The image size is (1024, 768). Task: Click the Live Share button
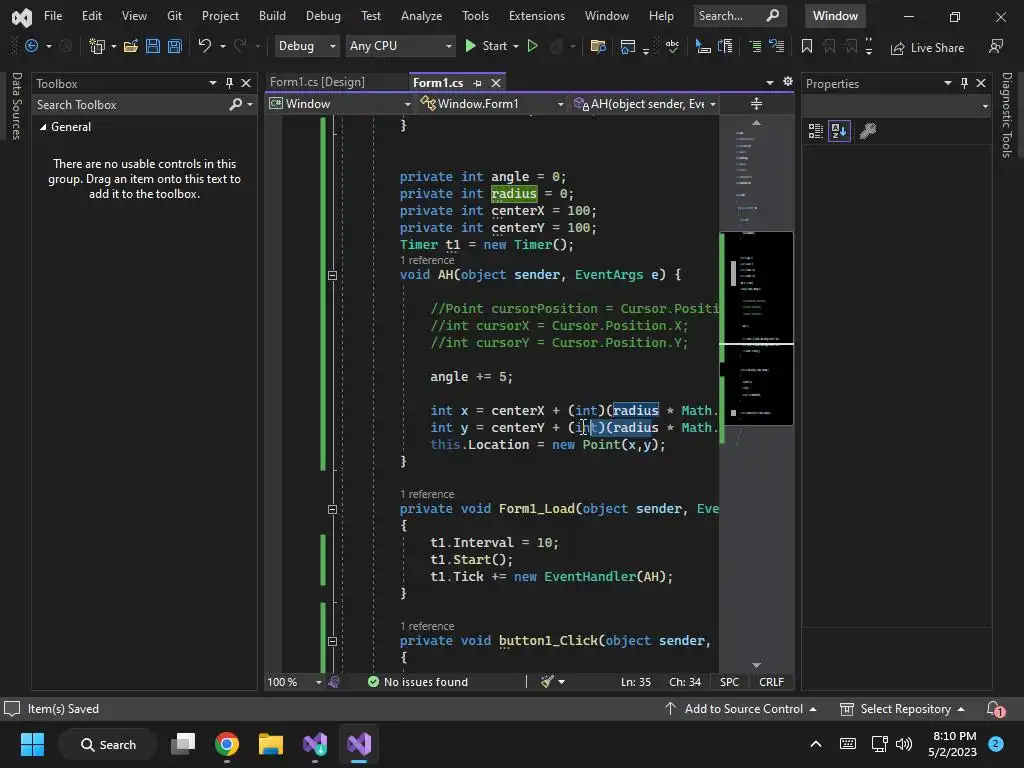coord(927,48)
